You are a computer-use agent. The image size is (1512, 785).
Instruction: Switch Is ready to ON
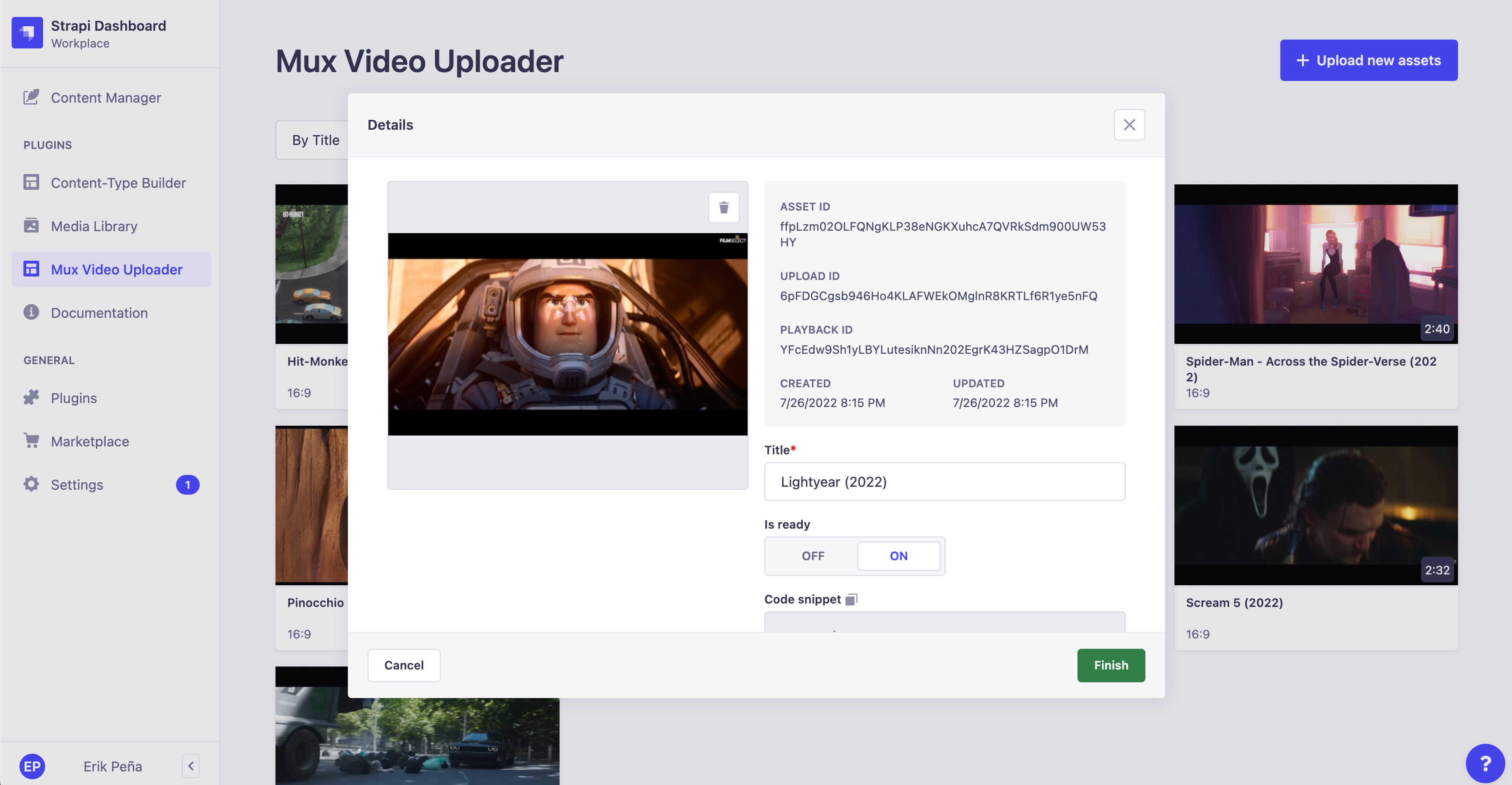899,556
